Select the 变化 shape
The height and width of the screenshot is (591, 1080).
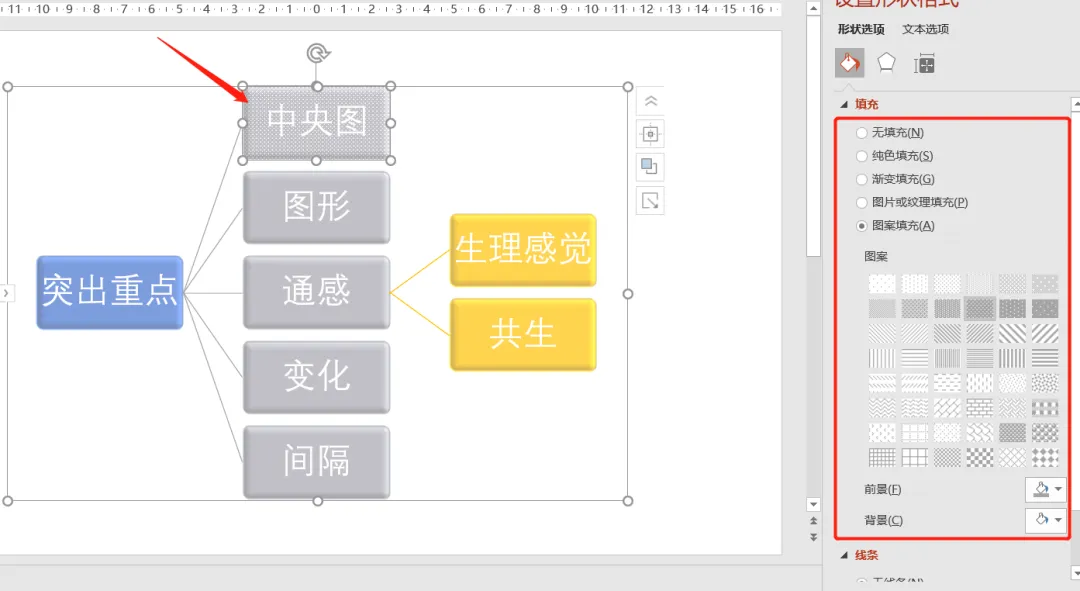[x=317, y=377]
